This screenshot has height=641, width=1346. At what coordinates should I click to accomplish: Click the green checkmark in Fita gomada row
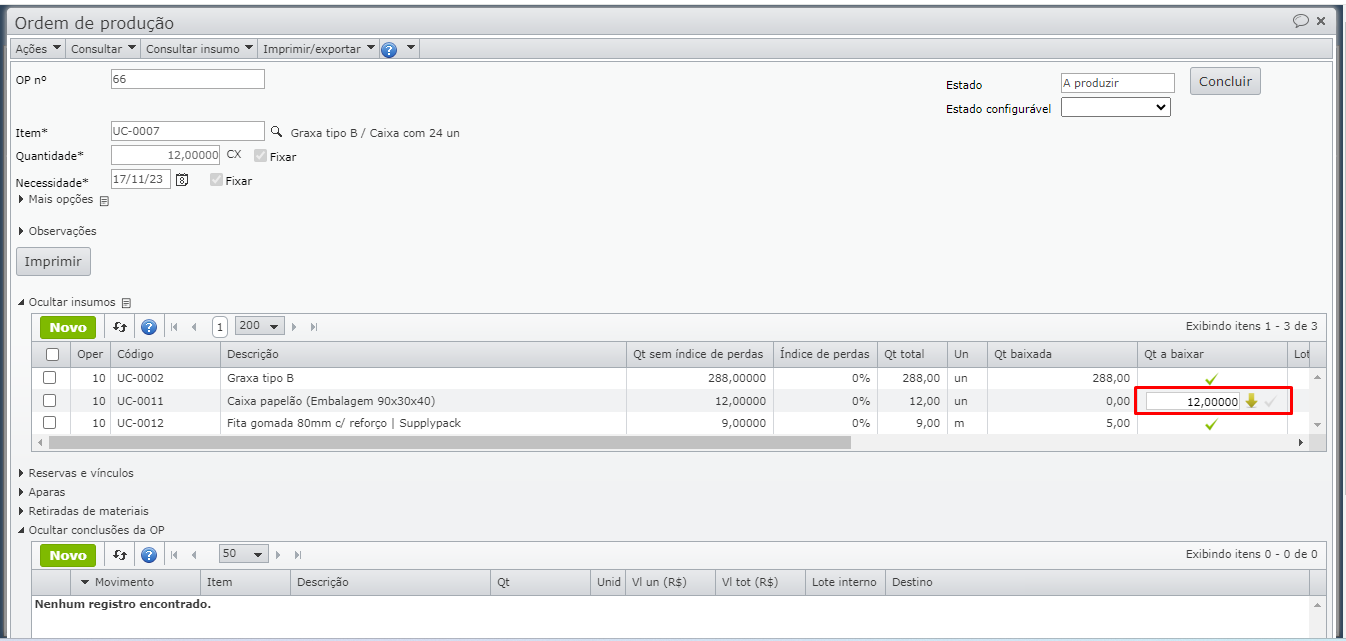pos(1211,424)
